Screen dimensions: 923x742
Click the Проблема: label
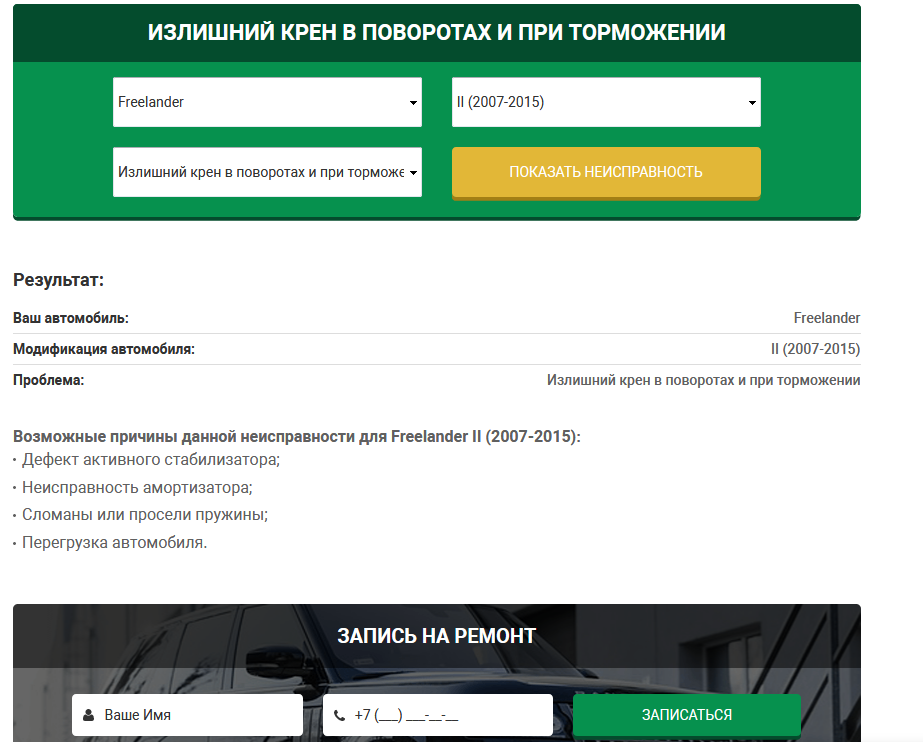(x=48, y=381)
